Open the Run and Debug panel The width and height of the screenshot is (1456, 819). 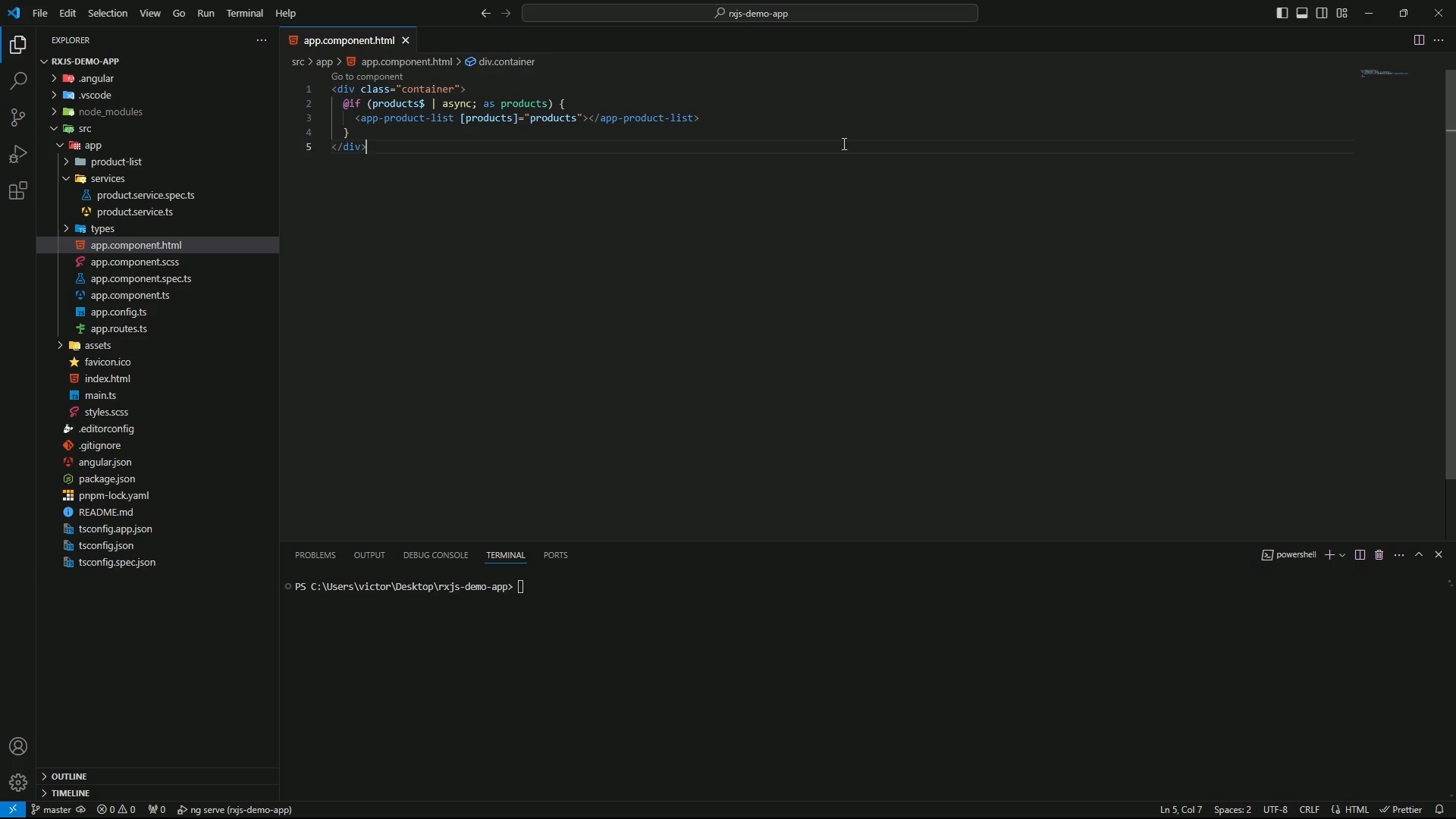pos(17,154)
